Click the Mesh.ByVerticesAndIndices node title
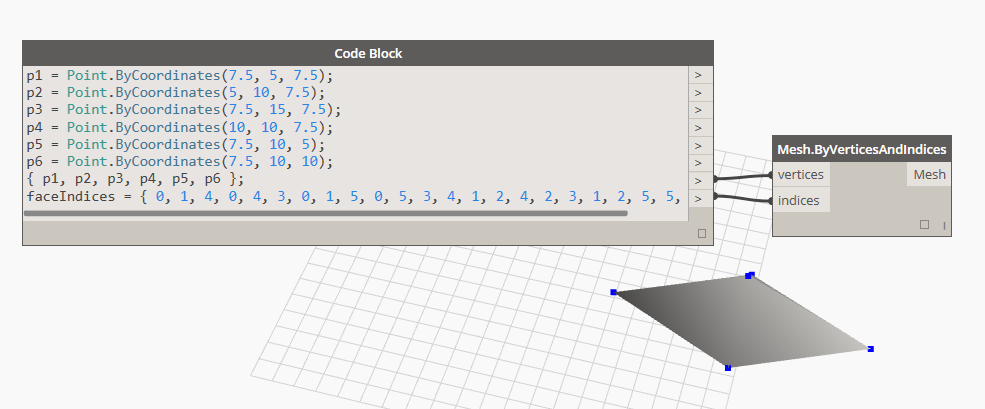The height and width of the screenshot is (409, 985). coord(861,150)
